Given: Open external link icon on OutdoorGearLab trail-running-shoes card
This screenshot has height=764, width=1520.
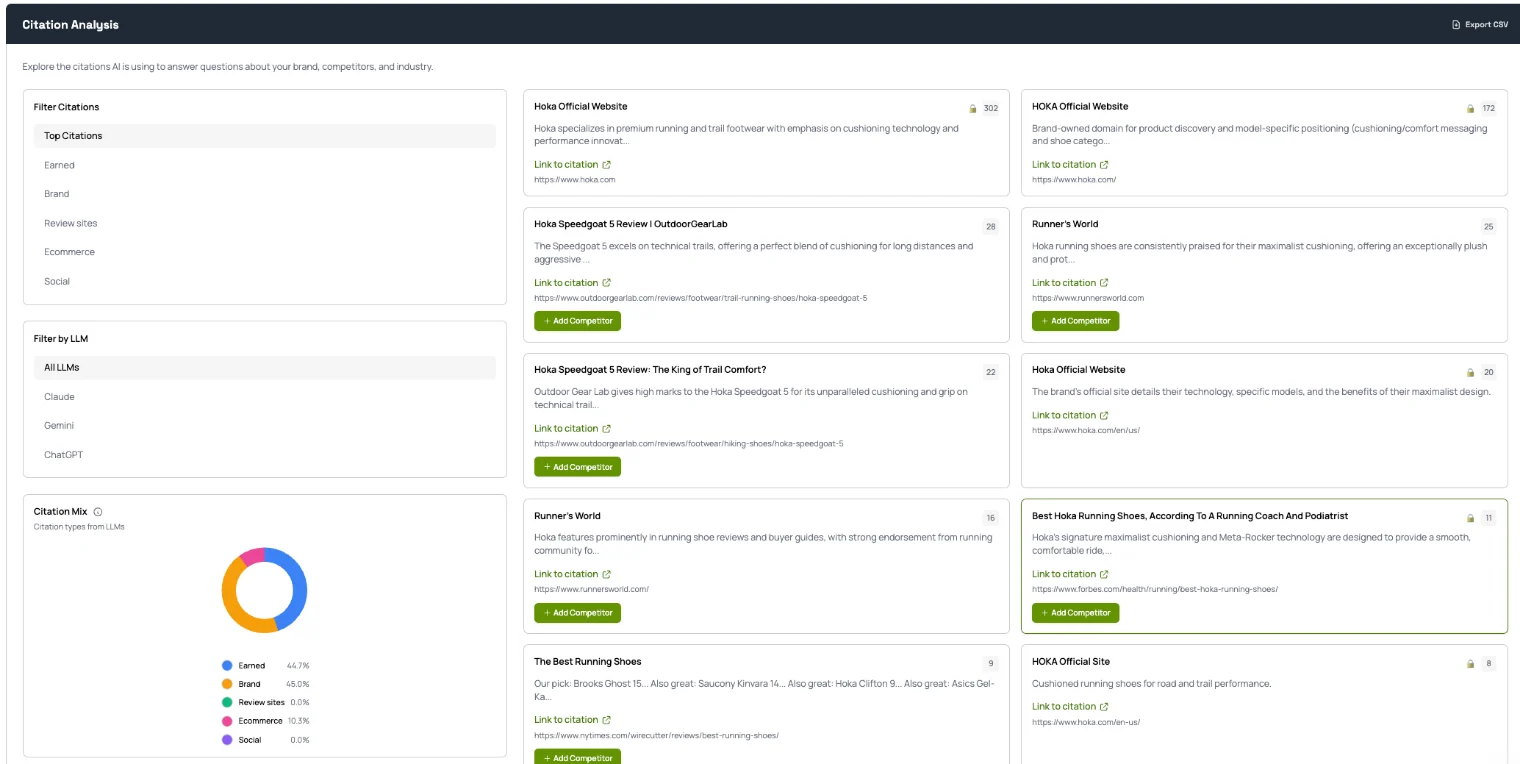Looking at the screenshot, I should click(x=606, y=283).
